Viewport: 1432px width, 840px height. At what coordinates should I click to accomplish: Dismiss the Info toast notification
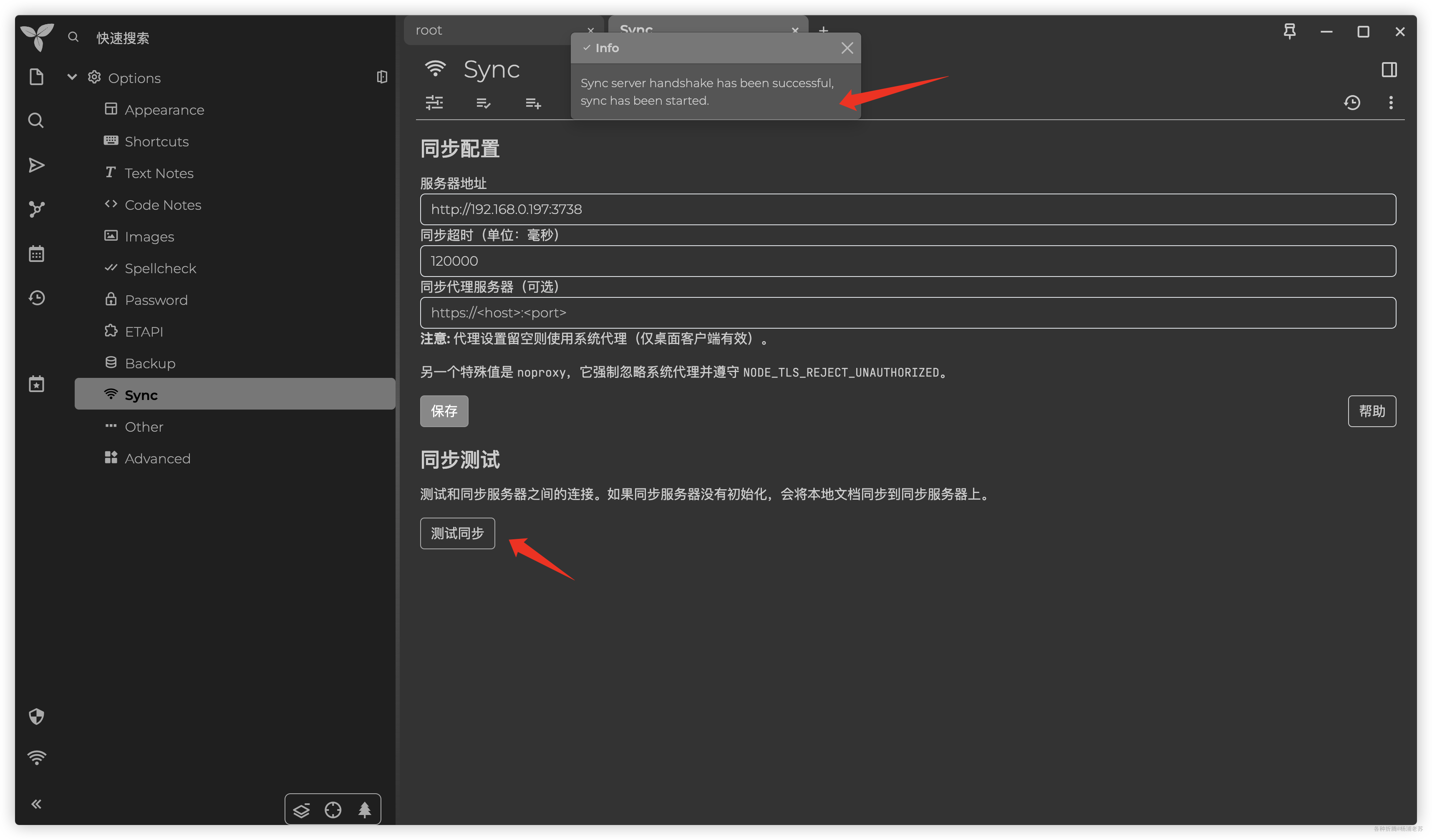point(847,48)
